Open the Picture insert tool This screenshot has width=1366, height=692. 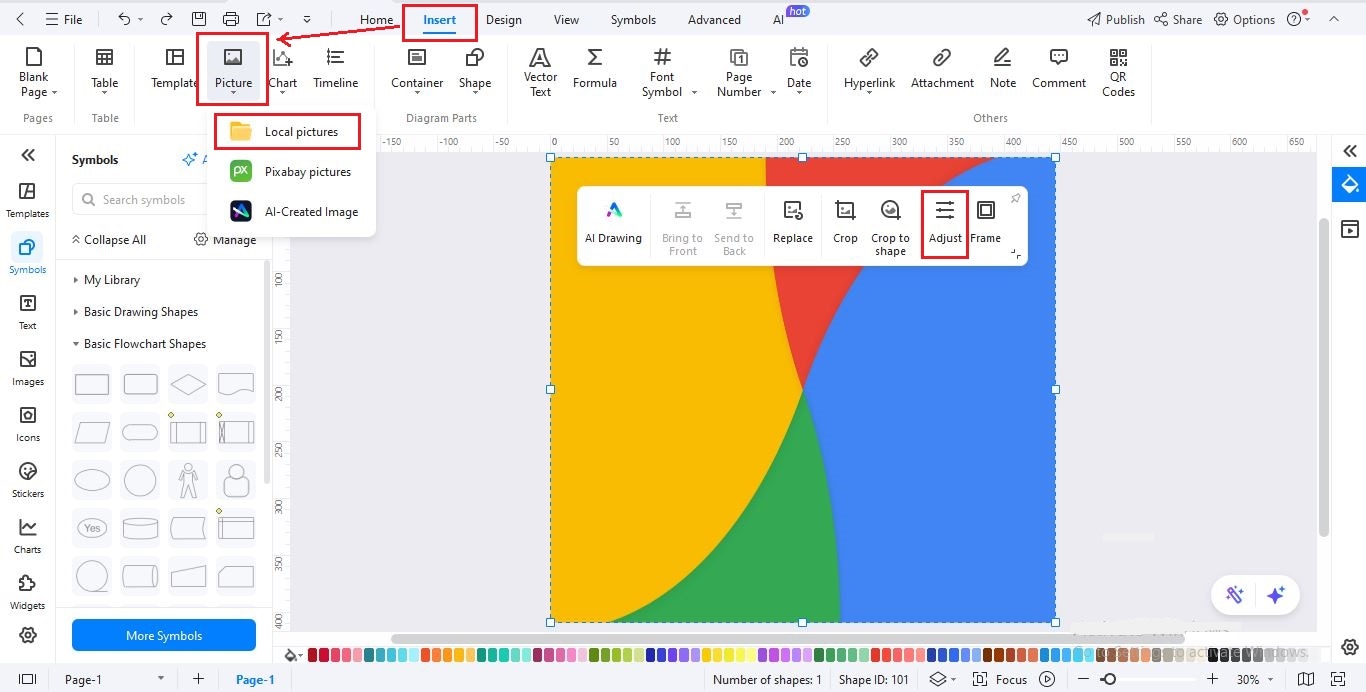[x=233, y=69]
